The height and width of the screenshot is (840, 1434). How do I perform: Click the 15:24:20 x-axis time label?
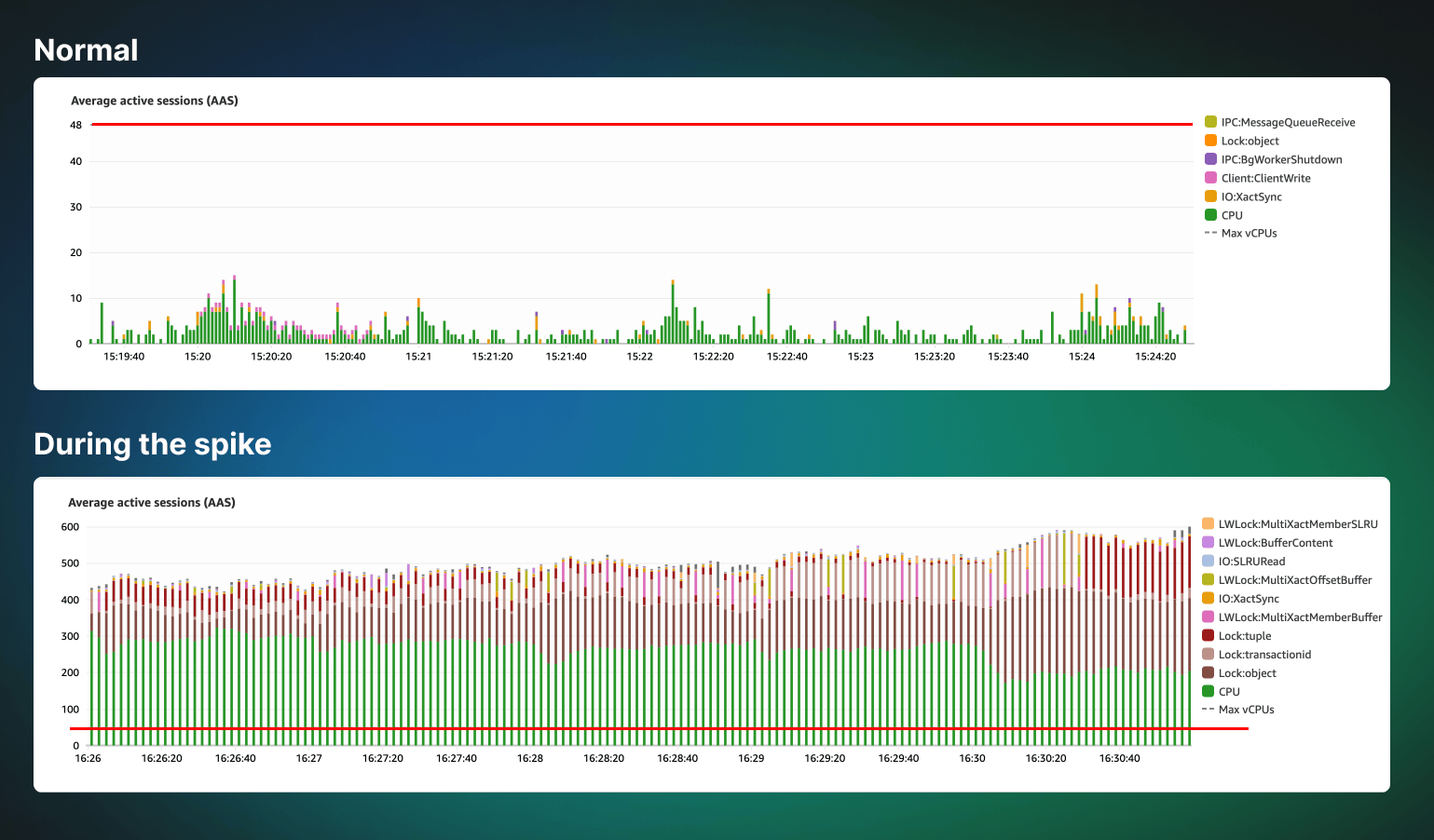coord(1155,357)
